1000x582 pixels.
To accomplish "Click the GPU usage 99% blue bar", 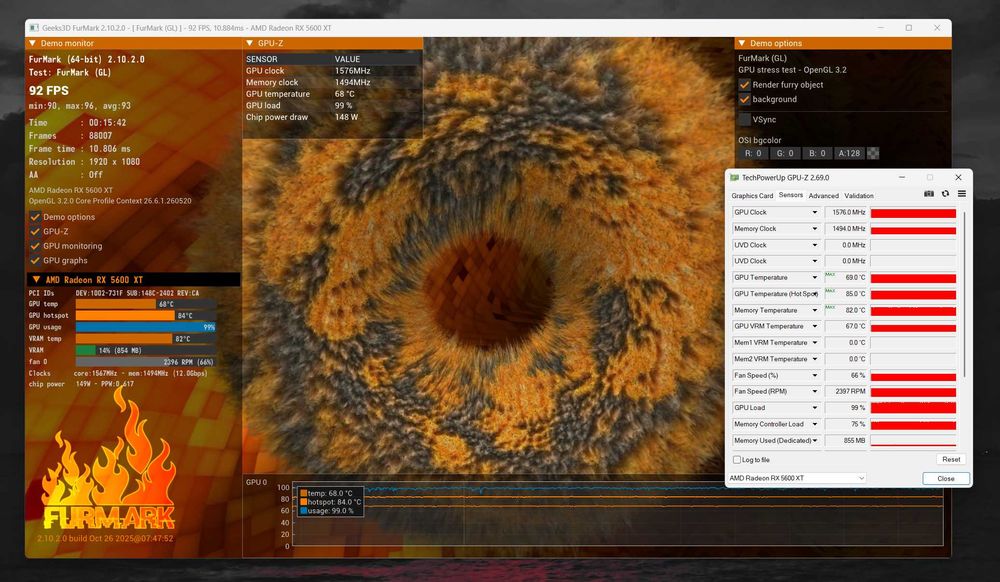I will pyautogui.click(x=145, y=327).
